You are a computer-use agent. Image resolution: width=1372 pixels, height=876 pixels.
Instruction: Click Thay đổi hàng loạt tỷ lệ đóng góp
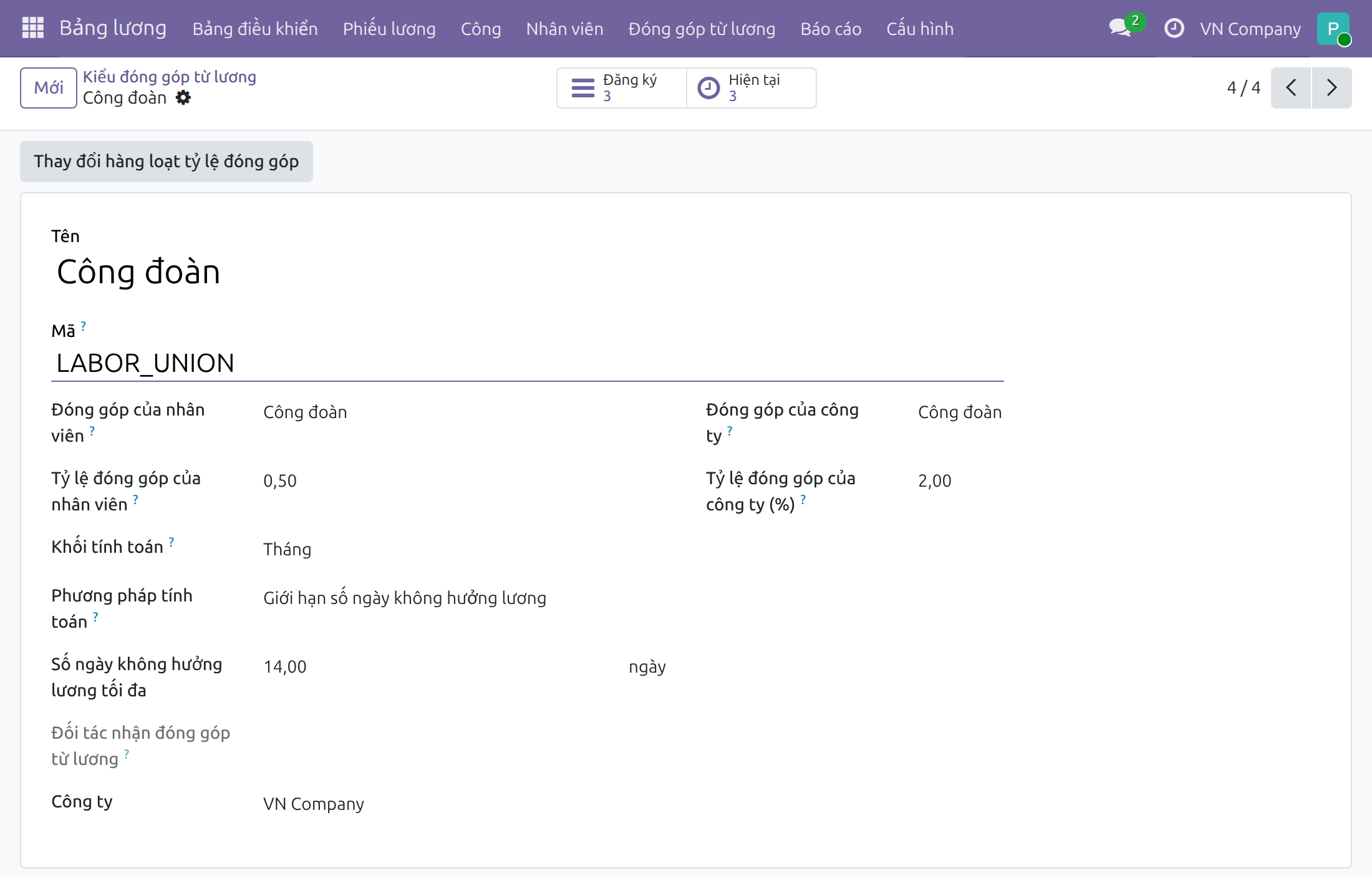[167, 162]
